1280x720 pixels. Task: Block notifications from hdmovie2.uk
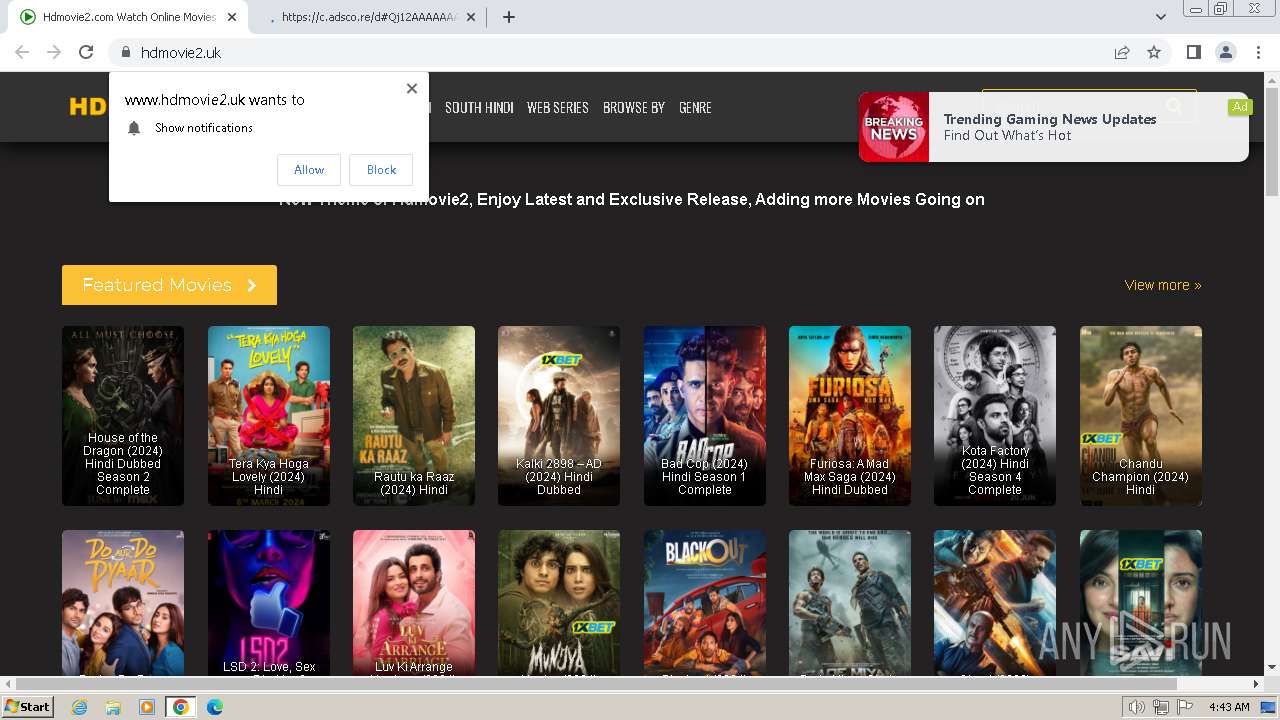pyautogui.click(x=381, y=170)
